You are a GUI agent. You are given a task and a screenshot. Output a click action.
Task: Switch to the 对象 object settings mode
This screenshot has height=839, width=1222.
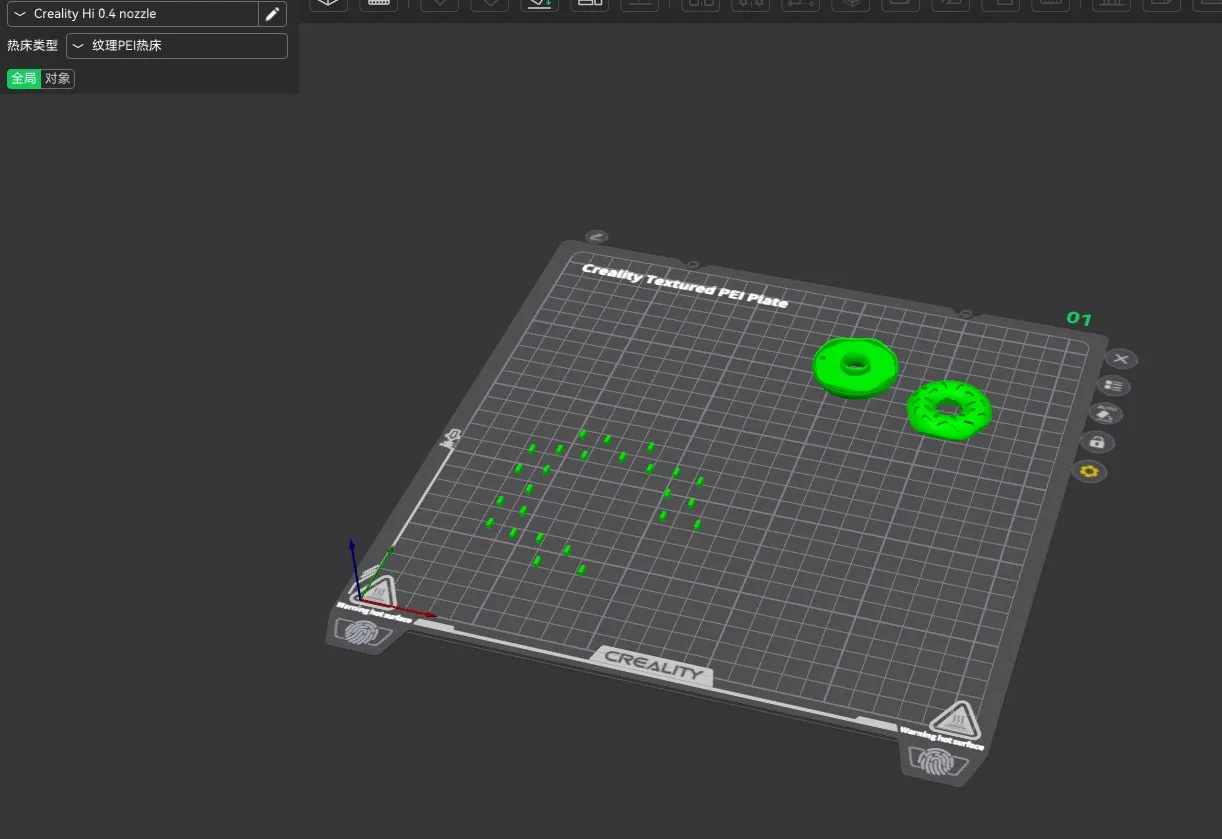click(58, 78)
